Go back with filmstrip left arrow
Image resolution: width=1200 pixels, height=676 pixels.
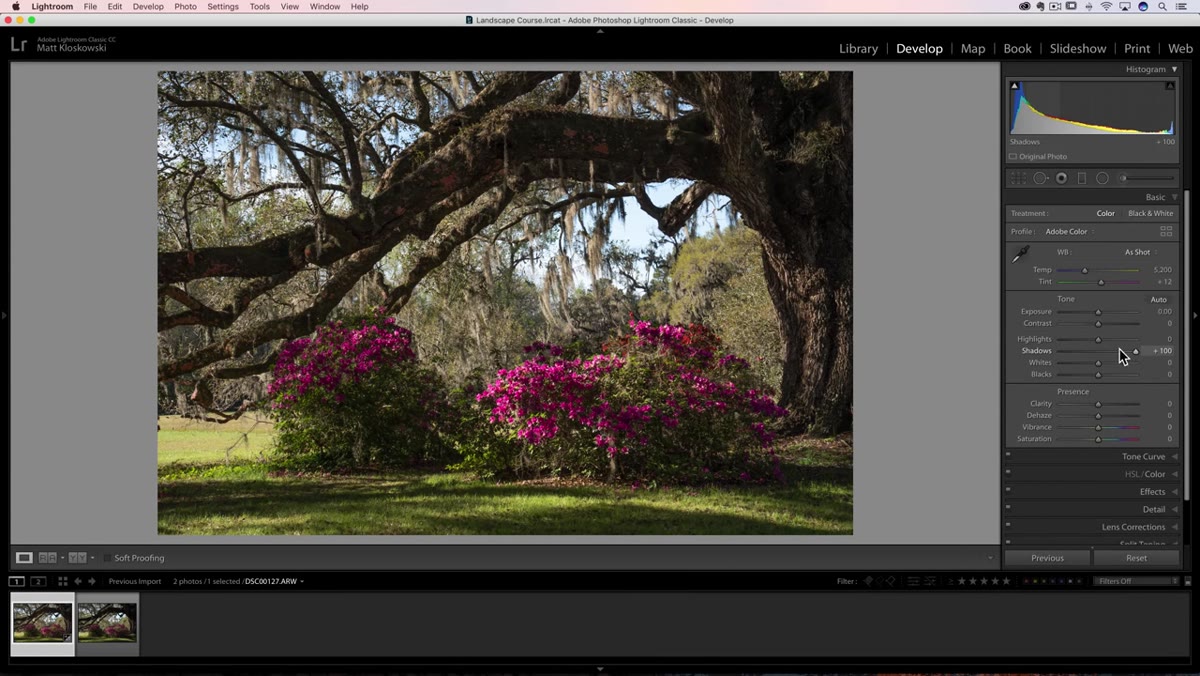coord(78,581)
